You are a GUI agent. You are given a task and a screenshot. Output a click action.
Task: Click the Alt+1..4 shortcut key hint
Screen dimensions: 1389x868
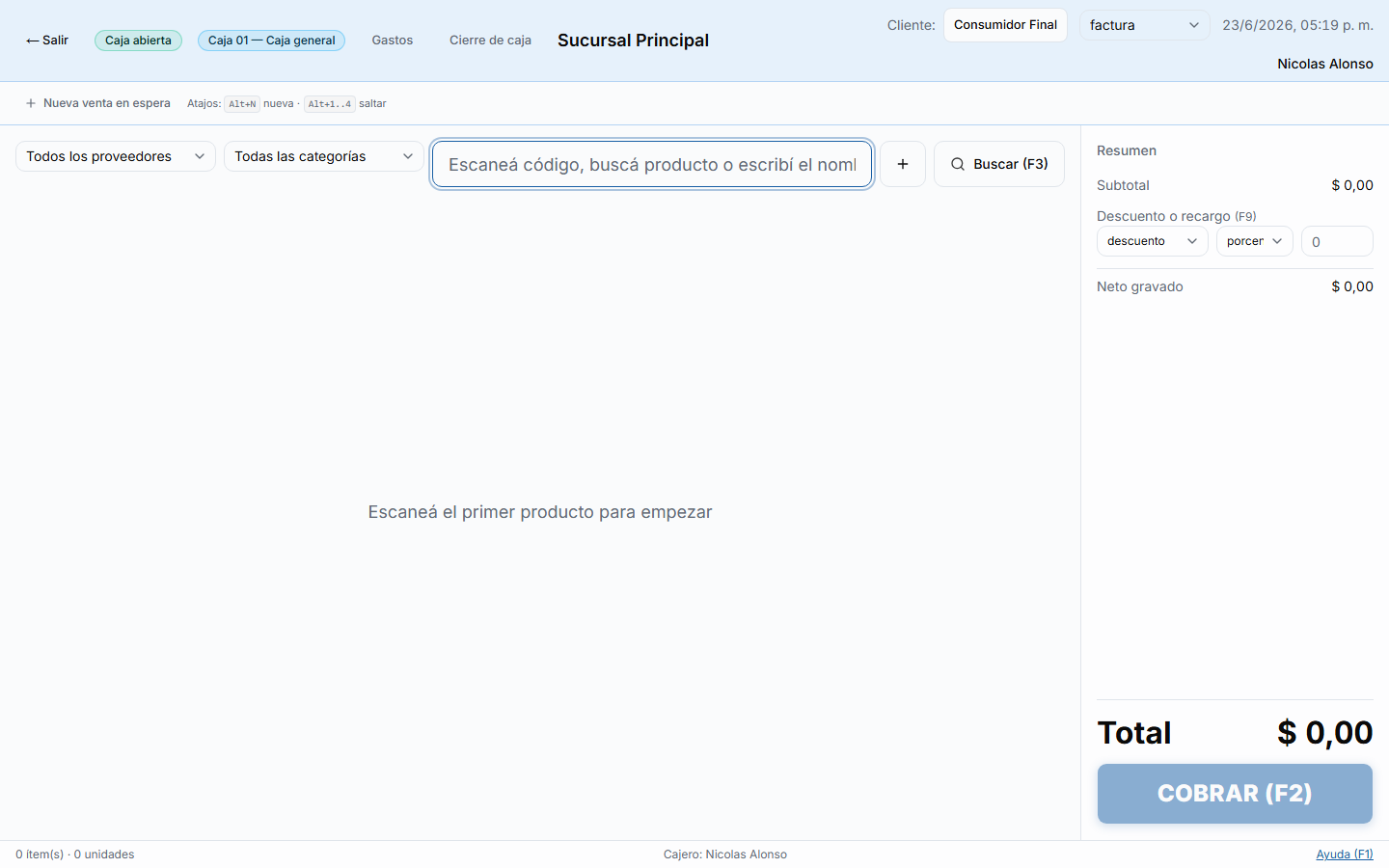tap(330, 104)
